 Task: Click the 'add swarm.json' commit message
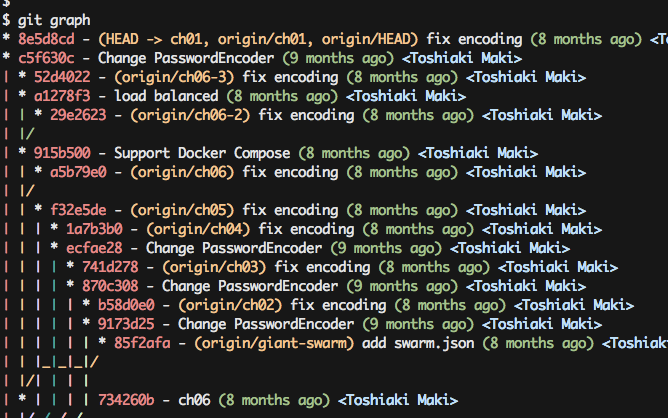(418, 343)
